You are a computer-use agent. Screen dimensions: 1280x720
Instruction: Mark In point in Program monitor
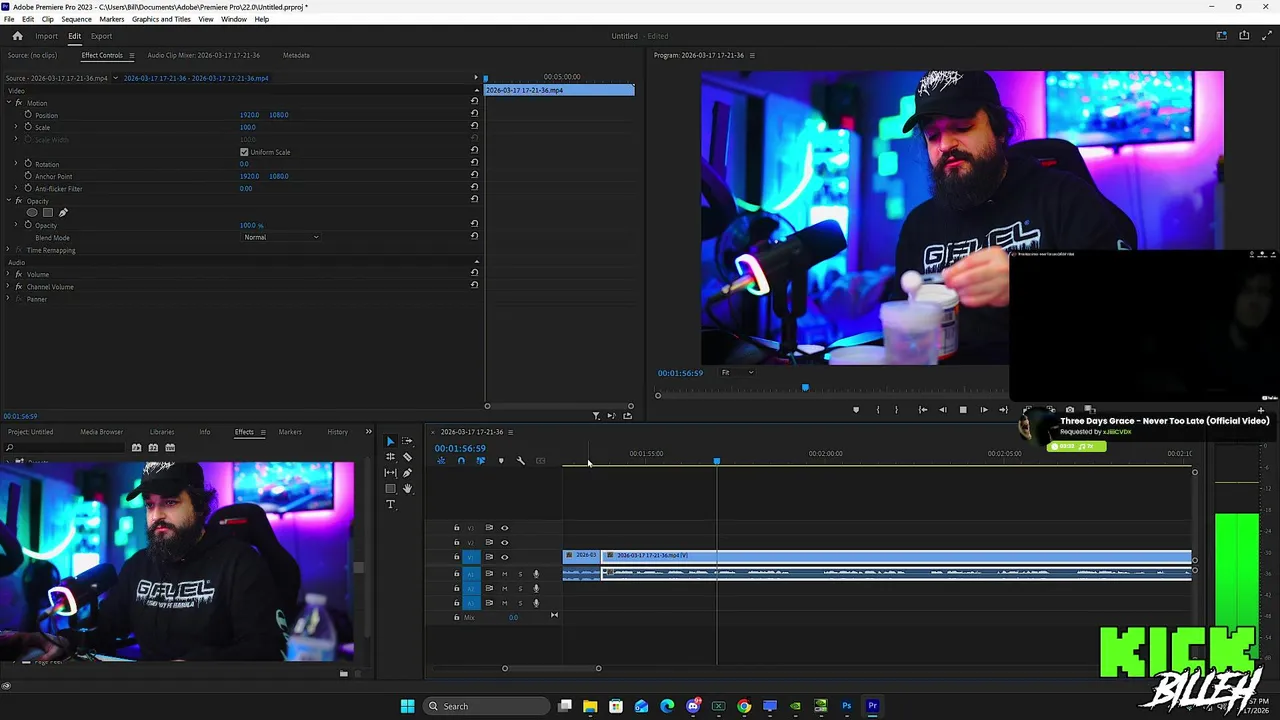[878, 410]
